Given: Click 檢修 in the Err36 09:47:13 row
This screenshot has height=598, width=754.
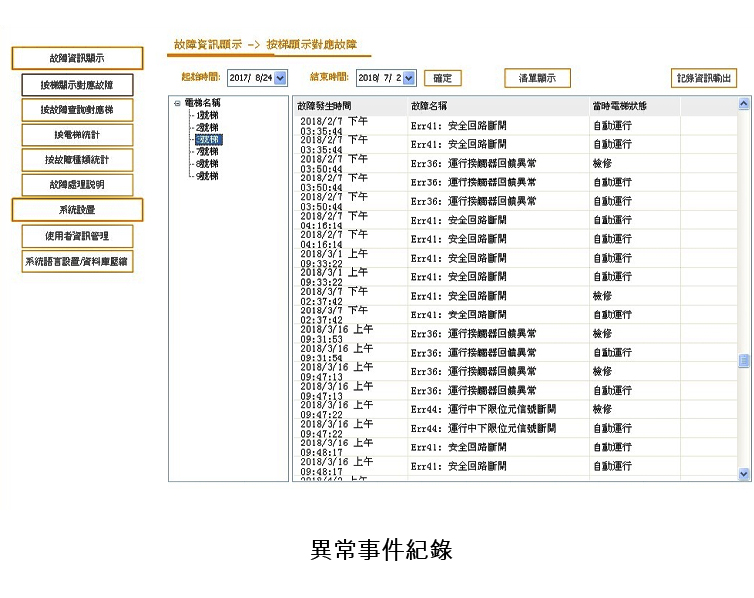Looking at the screenshot, I should pyautogui.click(x=603, y=371).
